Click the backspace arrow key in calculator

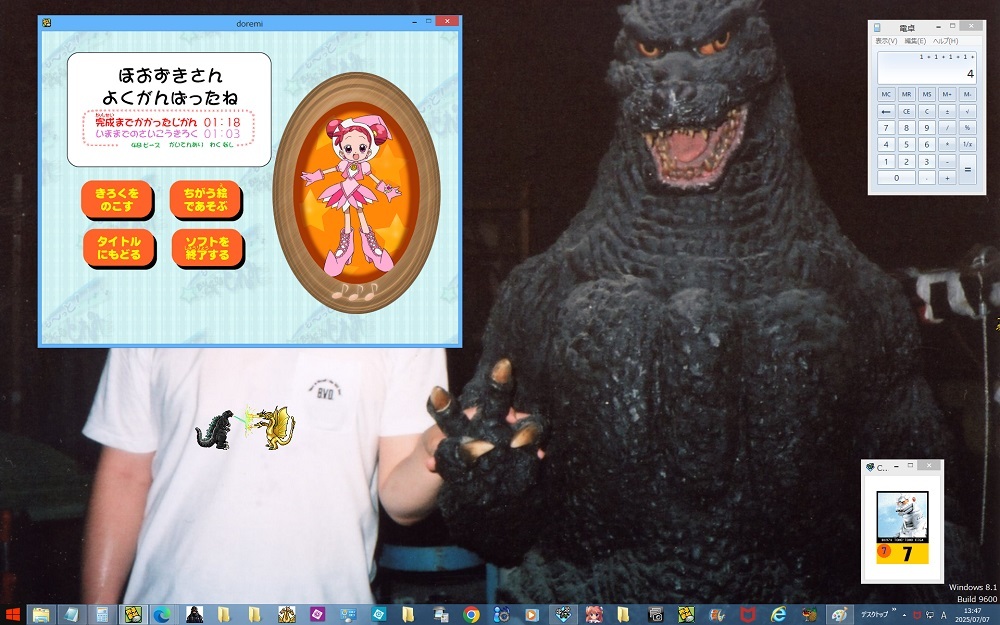pyautogui.click(x=886, y=111)
